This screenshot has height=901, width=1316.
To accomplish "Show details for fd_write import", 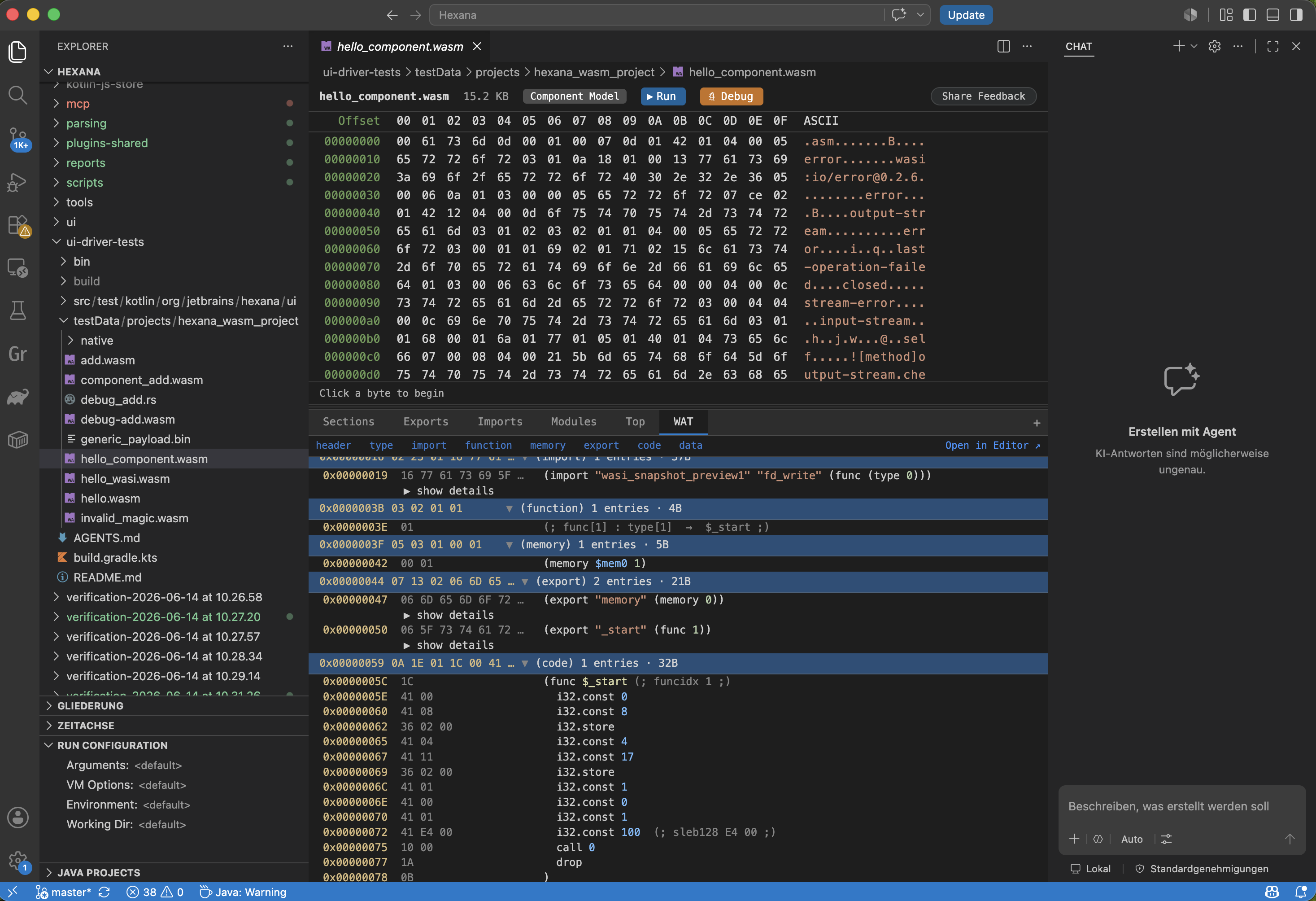I will (449, 491).
